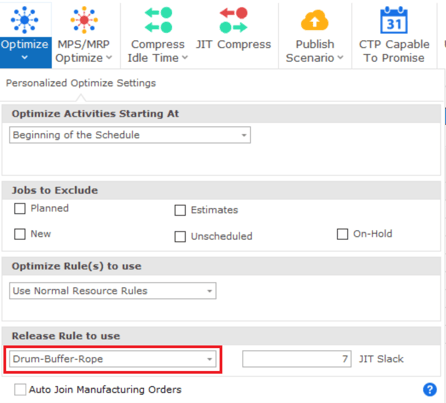Enable the Planned jobs exclusion checkbox
Screen dimensions: 446x403
(20, 209)
